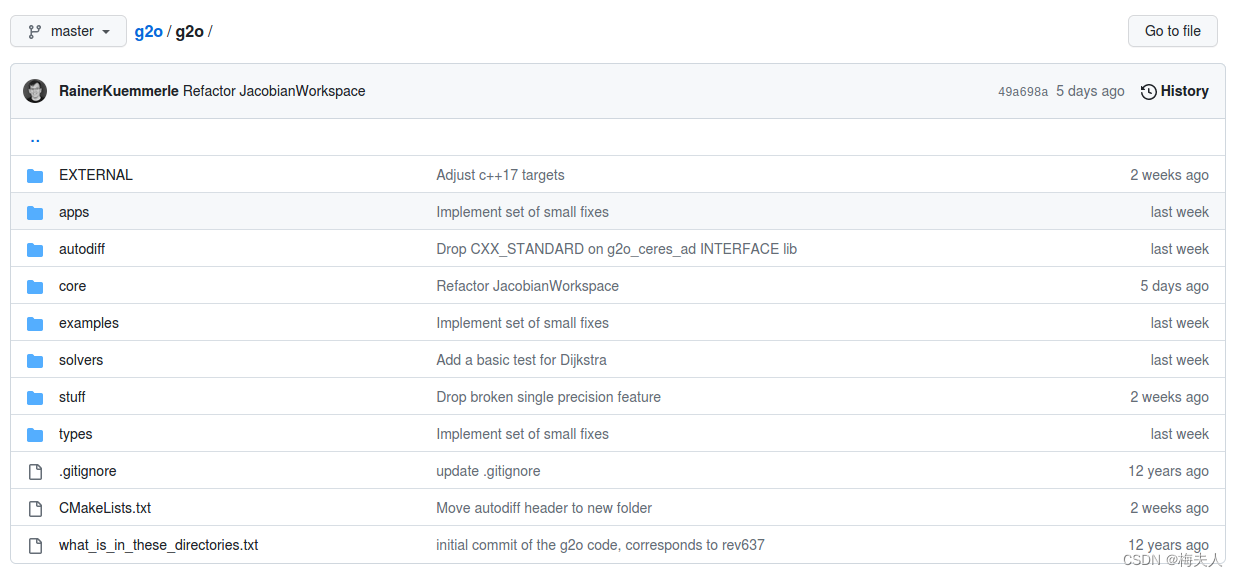Open RainerKuemmerle's avatar image
This screenshot has height=577, width=1238.
tap(35, 91)
